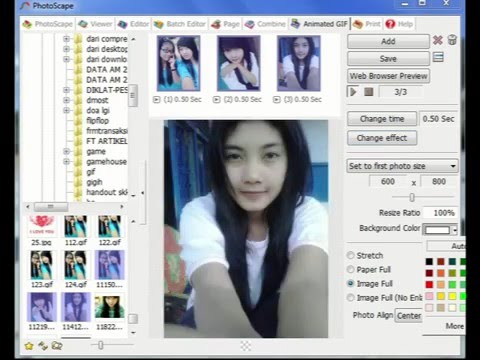The width and height of the screenshot is (480, 360).
Task: Open the Background Color dropdown arrow
Action: point(455,230)
